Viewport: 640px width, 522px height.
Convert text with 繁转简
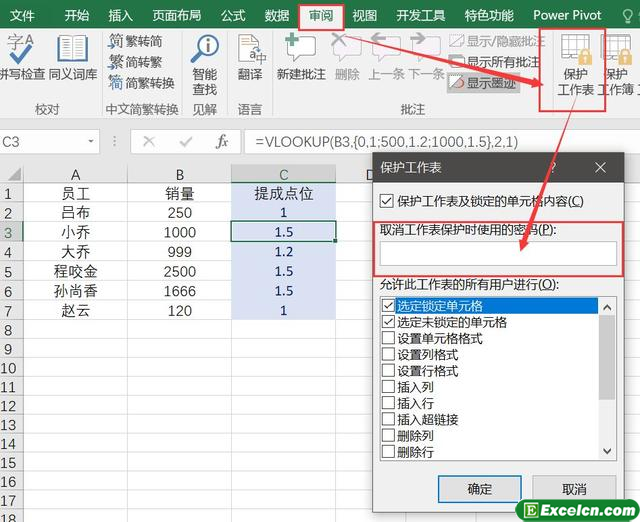click(x=136, y=41)
